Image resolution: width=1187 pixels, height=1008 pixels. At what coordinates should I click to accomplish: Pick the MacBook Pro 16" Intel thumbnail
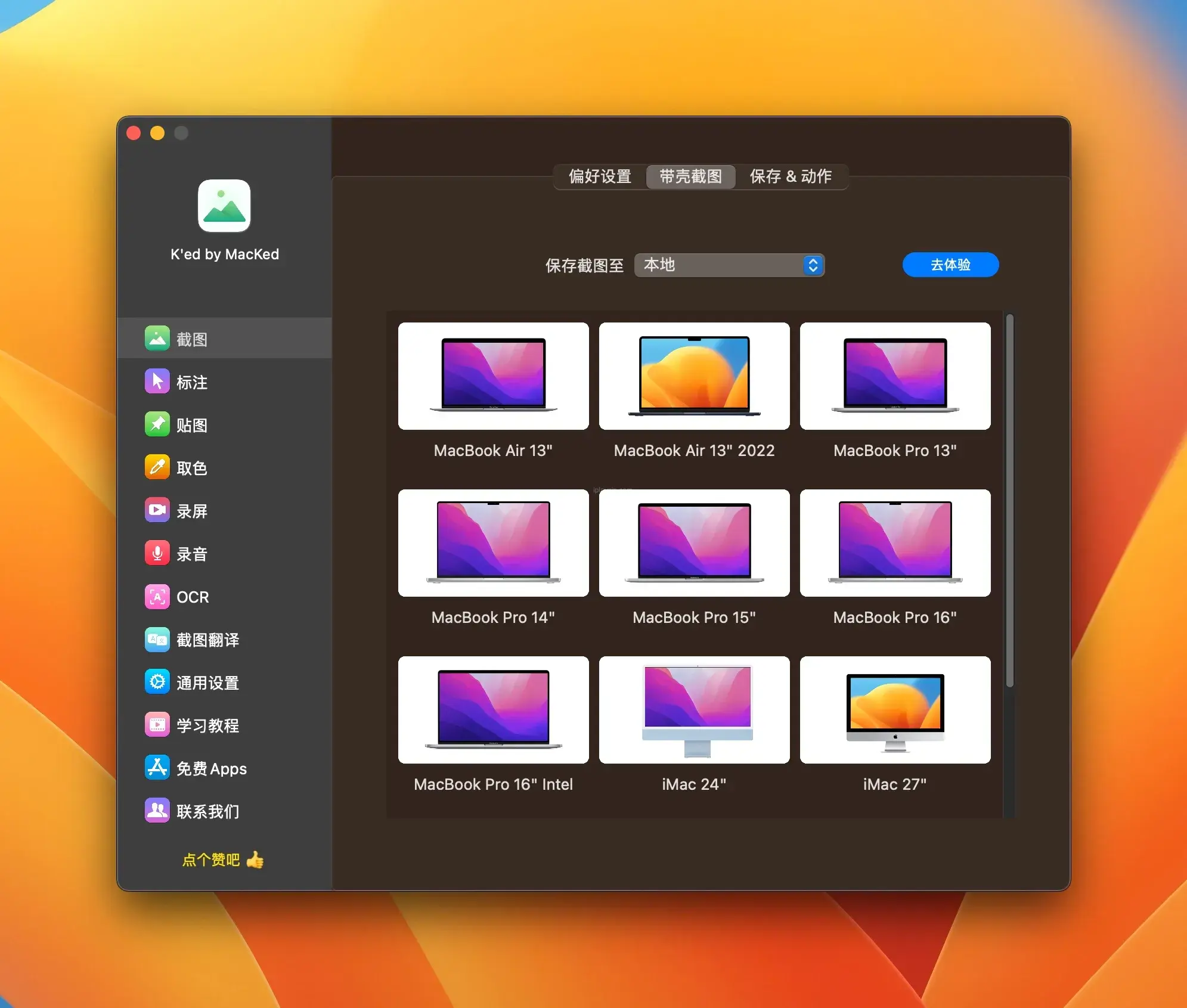click(494, 710)
